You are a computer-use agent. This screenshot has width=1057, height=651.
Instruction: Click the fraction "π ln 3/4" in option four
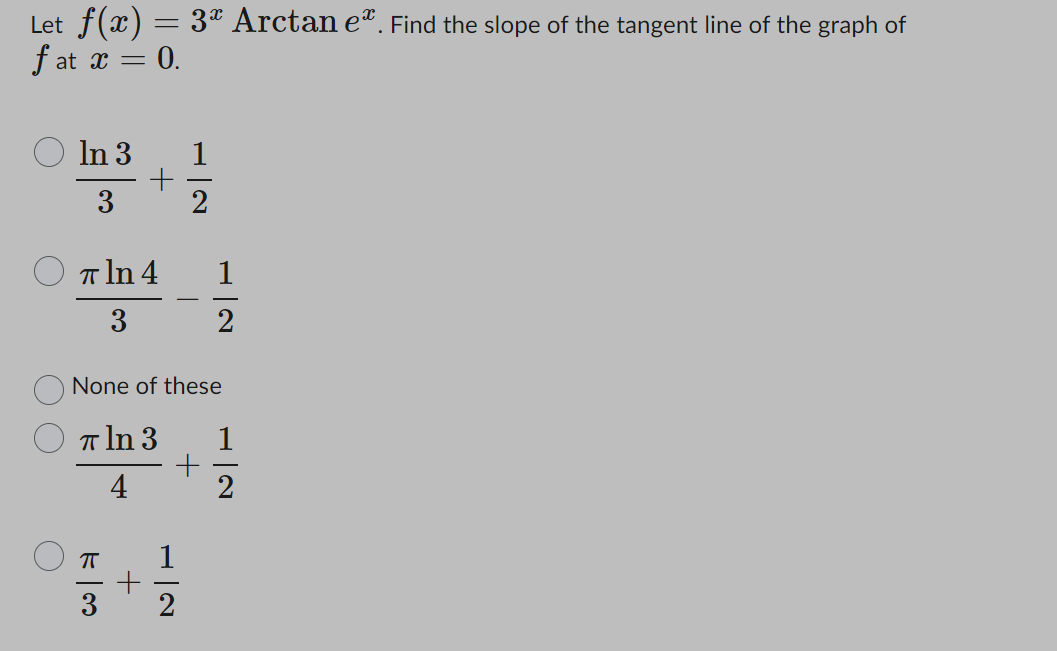click(120, 462)
